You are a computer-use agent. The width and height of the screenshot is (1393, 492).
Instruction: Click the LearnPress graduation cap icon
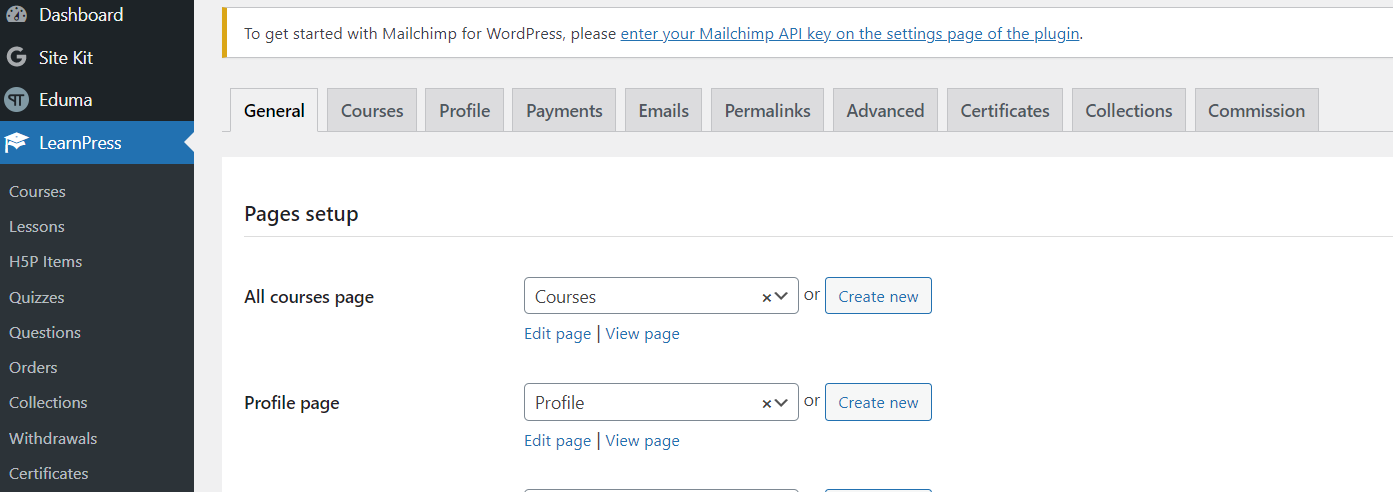point(16,143)
